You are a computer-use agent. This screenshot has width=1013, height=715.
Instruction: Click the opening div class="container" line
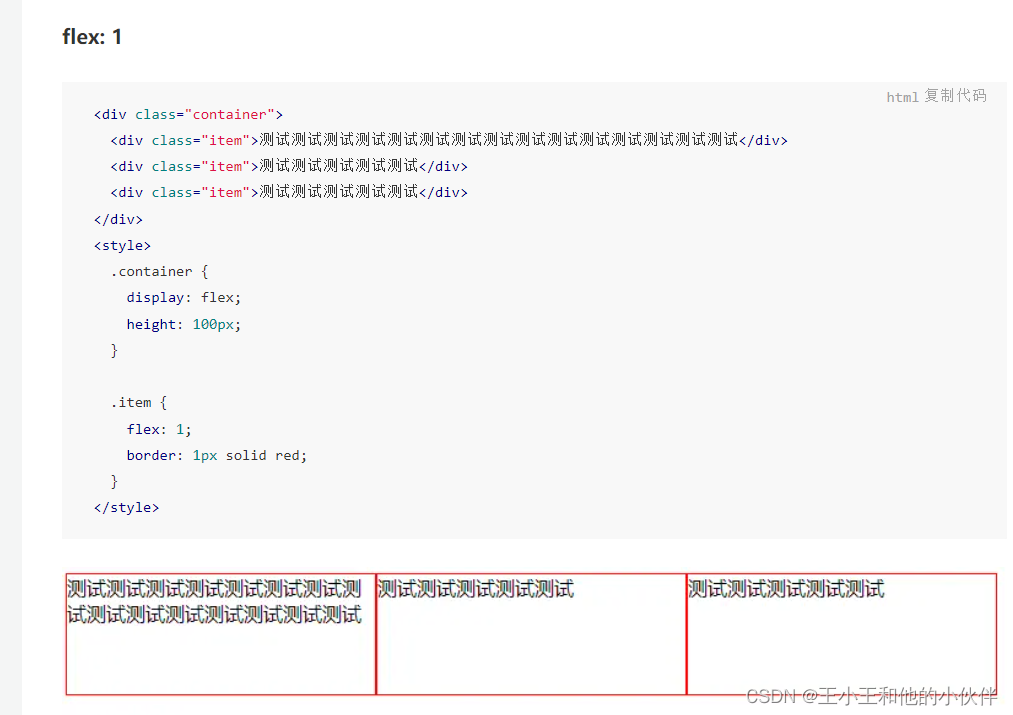coord(188,114)
